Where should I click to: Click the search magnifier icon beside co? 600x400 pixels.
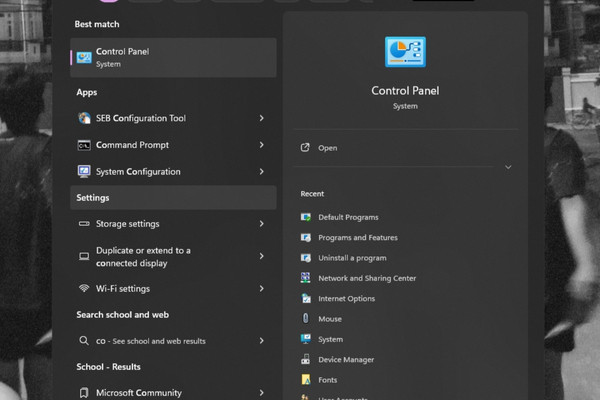click(84, 340)
